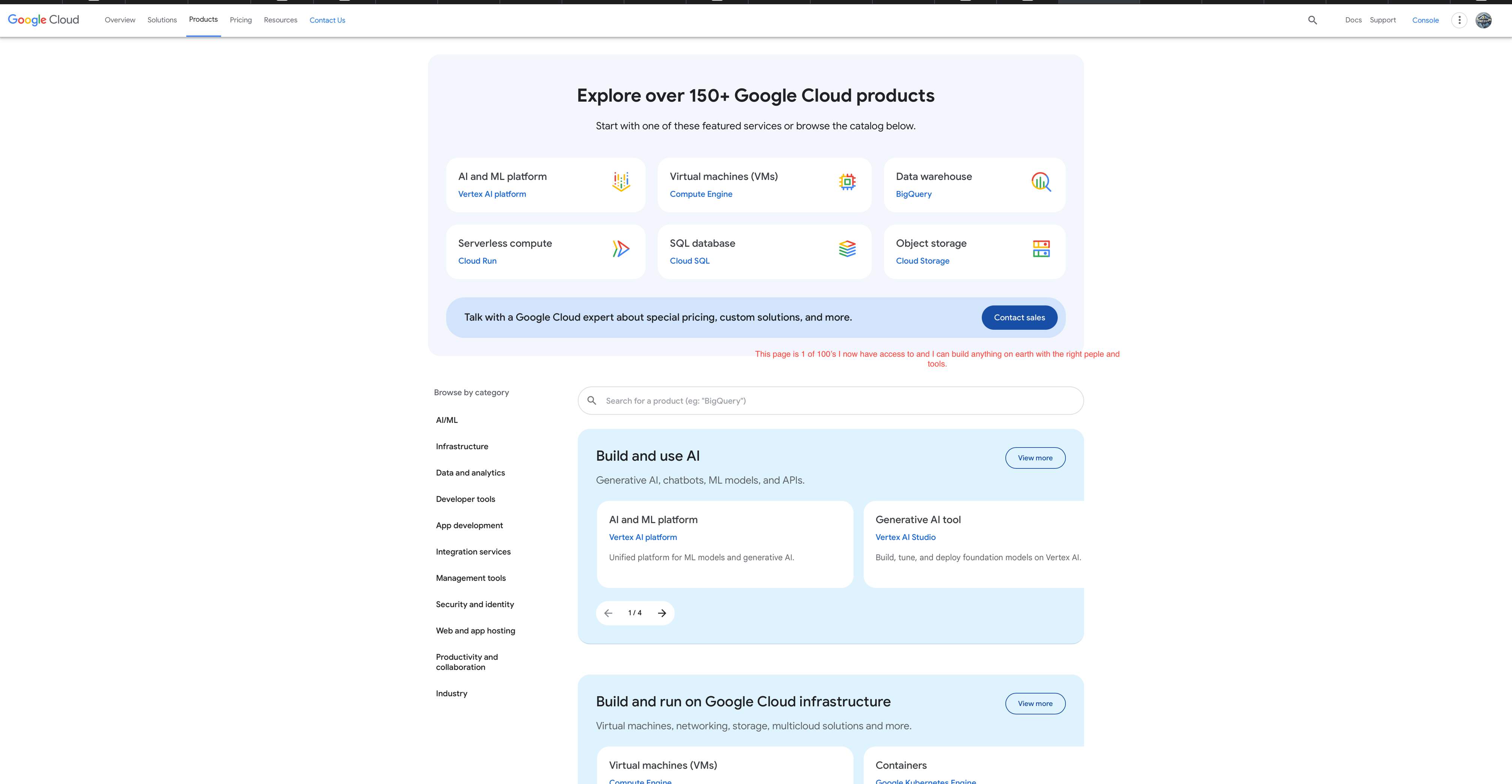Select Overview in top navigation

[120, 20]
